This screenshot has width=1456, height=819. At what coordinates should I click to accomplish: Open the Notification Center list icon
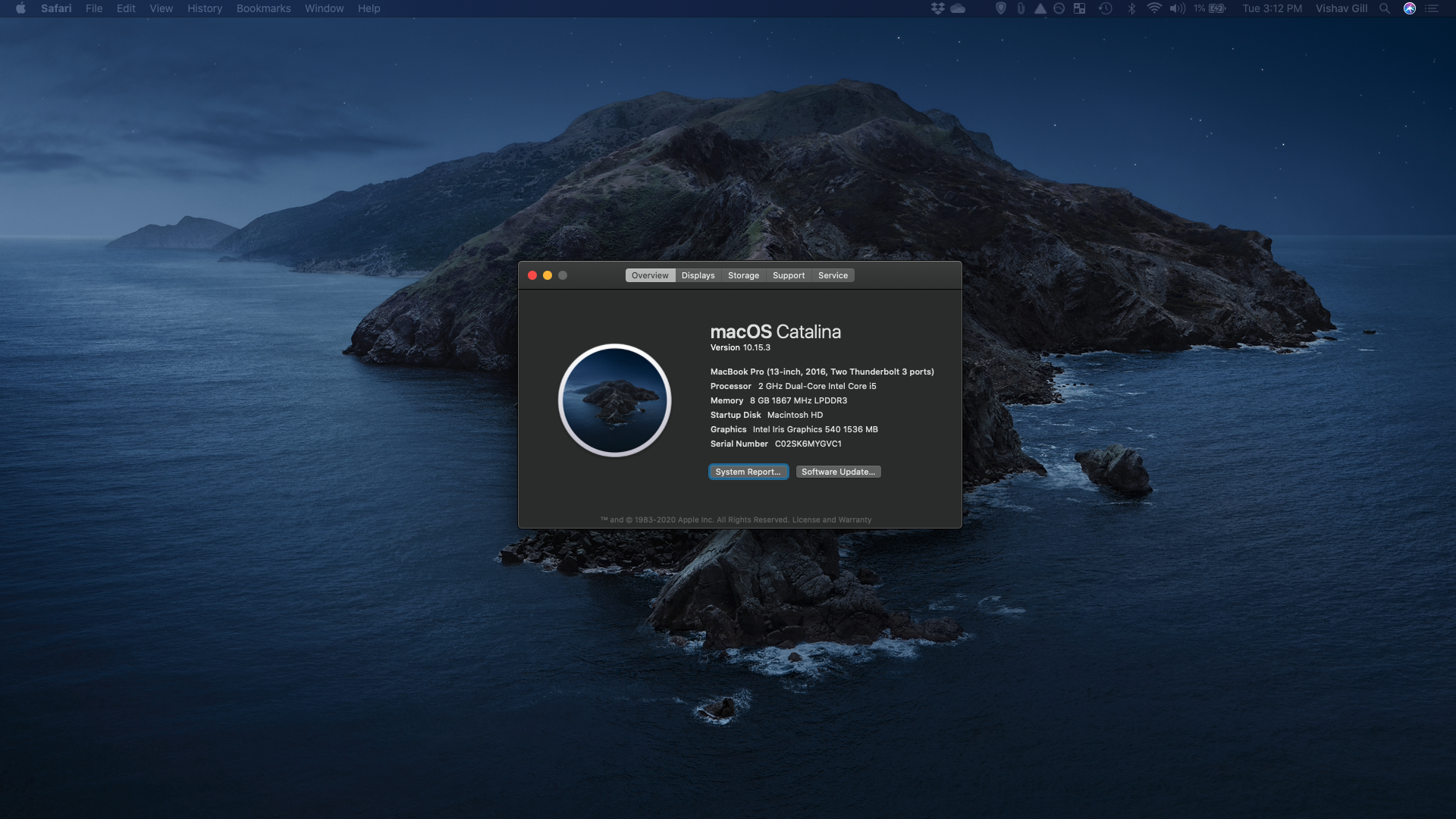tap(1432, 8)
